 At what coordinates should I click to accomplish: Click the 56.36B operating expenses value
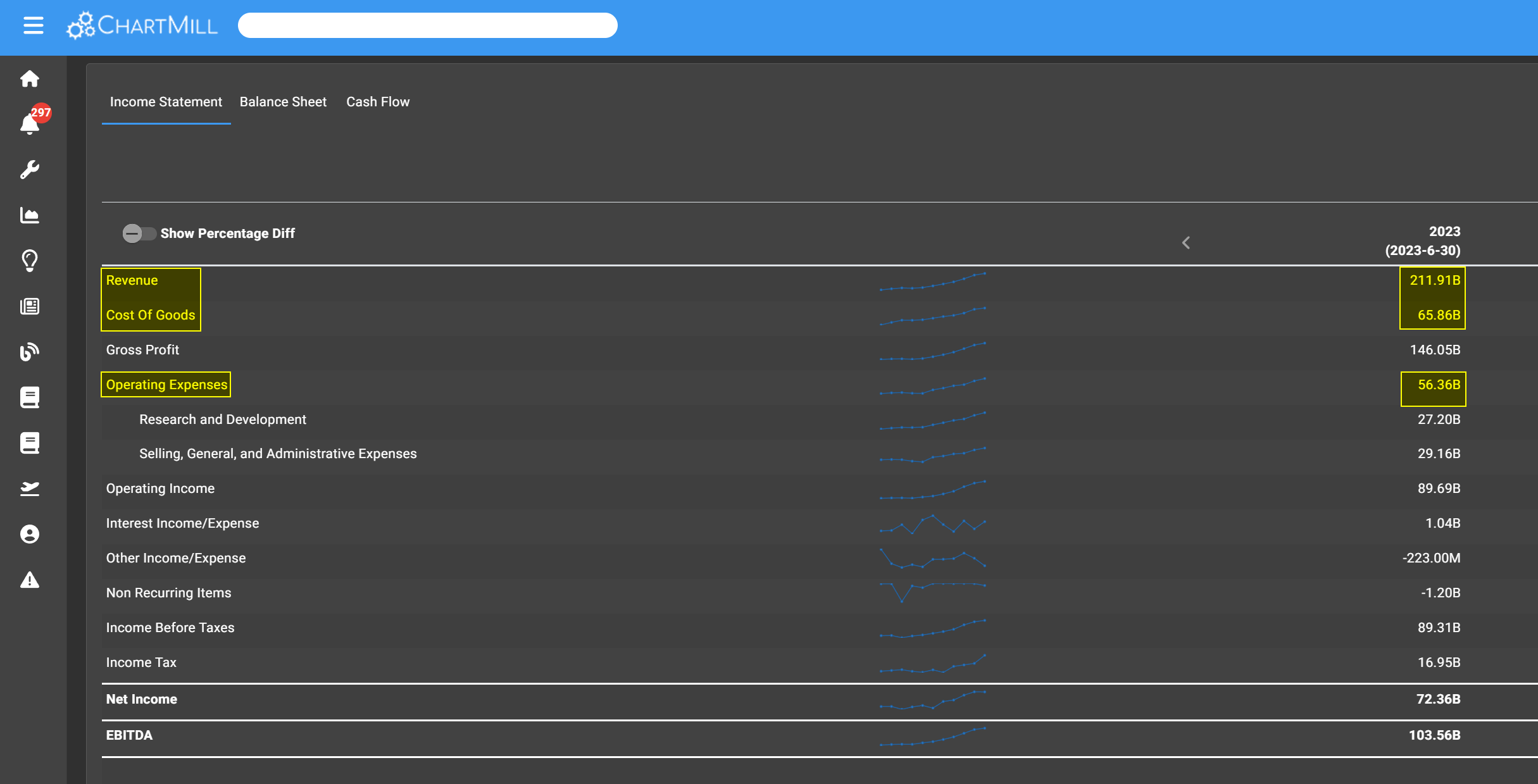[1439, 385]
